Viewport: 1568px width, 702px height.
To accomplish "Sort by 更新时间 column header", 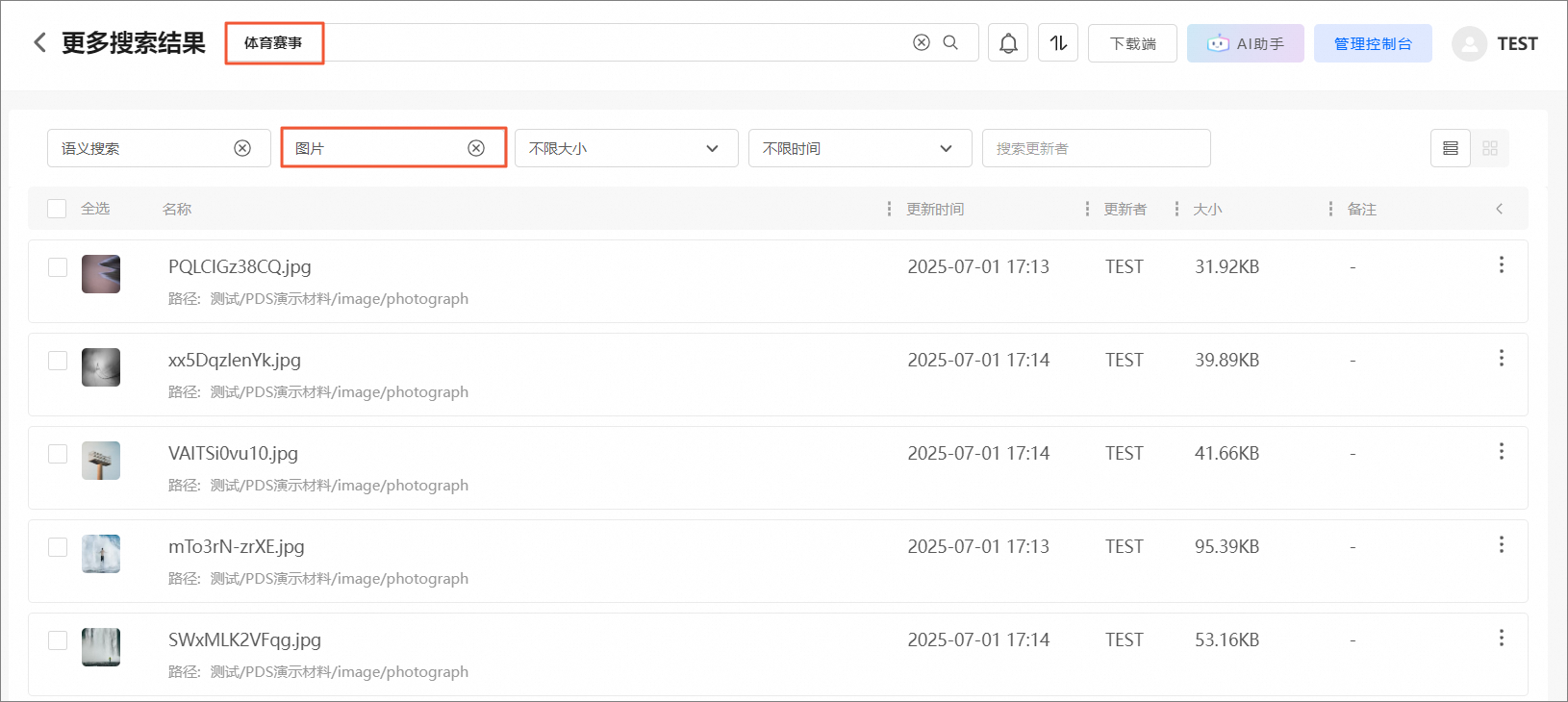I will [935, 209].
